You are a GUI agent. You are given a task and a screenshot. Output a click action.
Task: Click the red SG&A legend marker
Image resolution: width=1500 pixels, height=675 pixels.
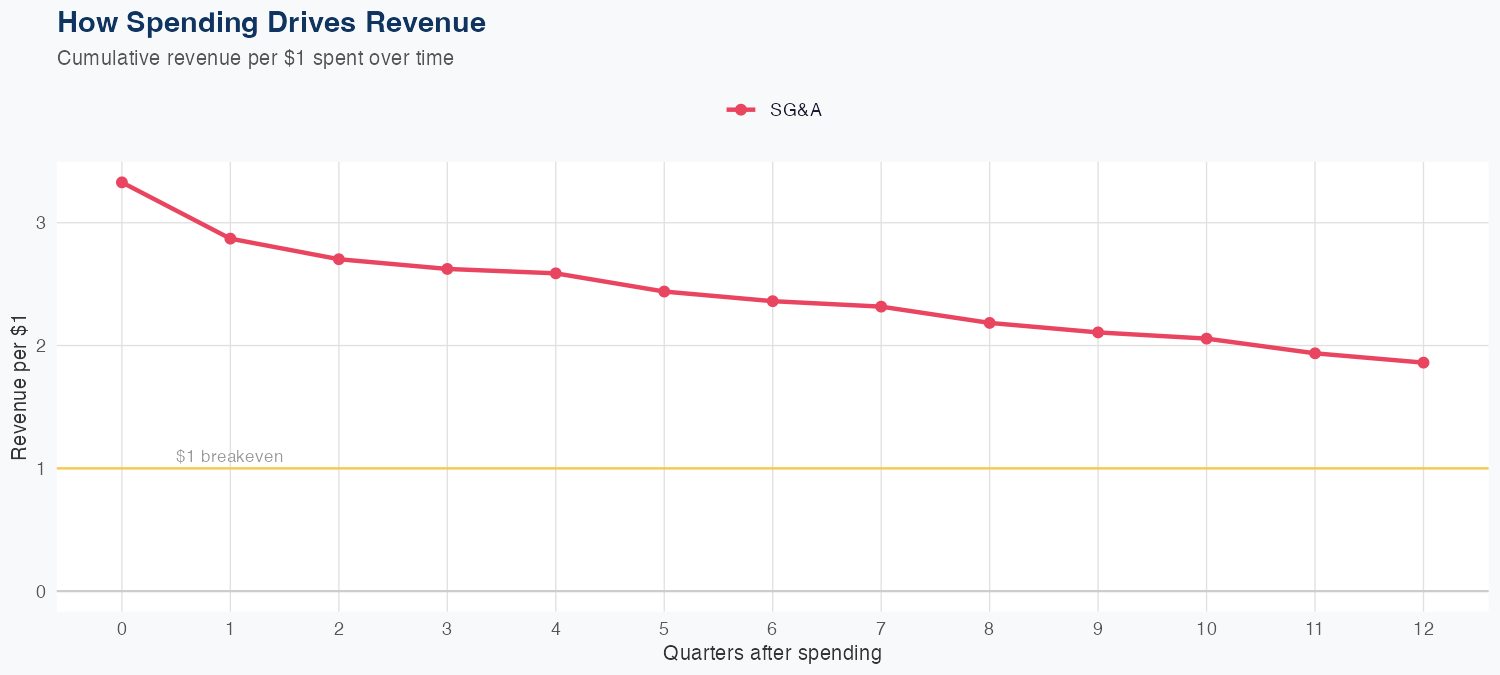coord(740,110)
